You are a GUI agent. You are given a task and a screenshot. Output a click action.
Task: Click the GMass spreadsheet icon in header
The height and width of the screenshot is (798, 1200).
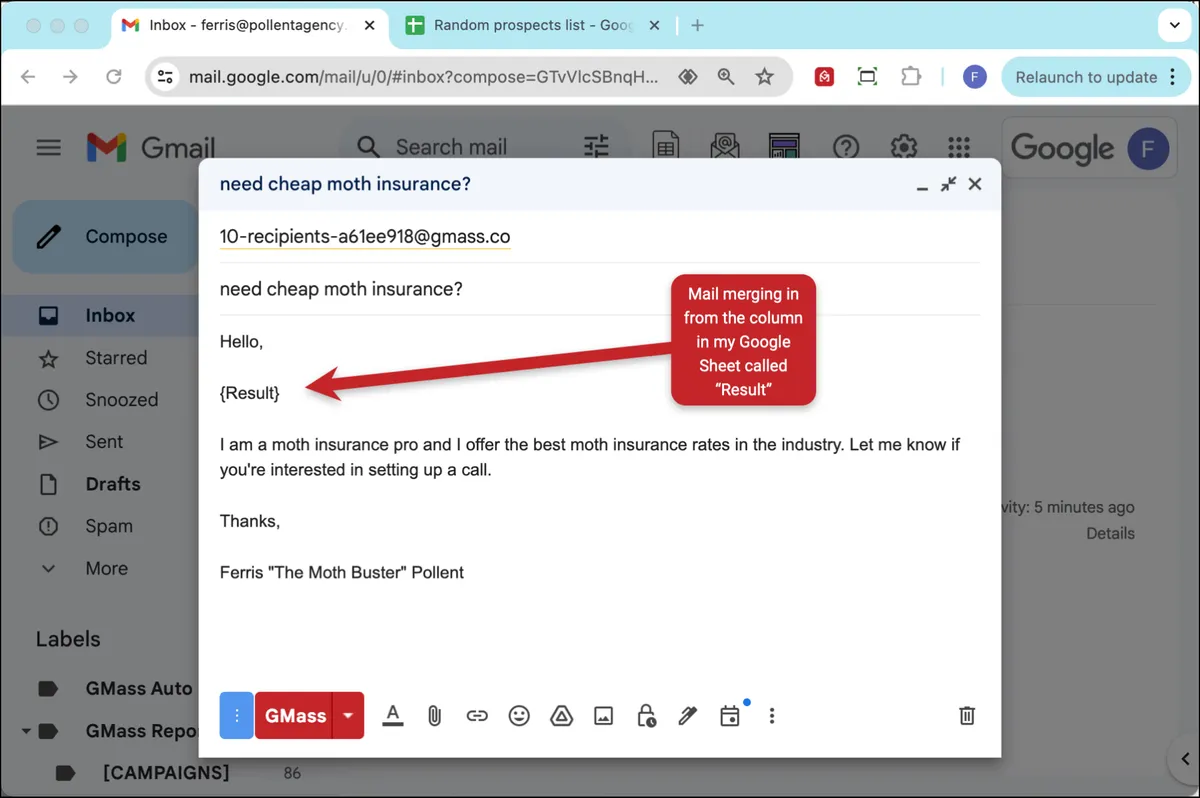[x=666, y=148]
